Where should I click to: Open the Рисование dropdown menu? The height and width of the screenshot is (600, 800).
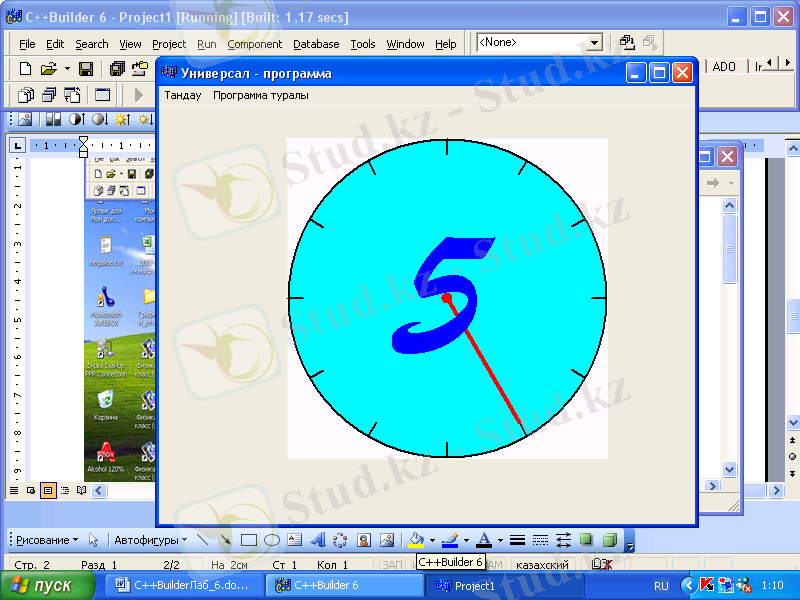[x=46, y=540]
